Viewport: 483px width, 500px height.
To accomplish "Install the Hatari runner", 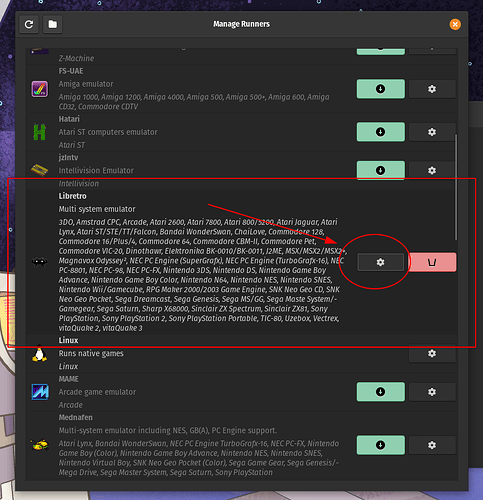I will pos(381,132).
